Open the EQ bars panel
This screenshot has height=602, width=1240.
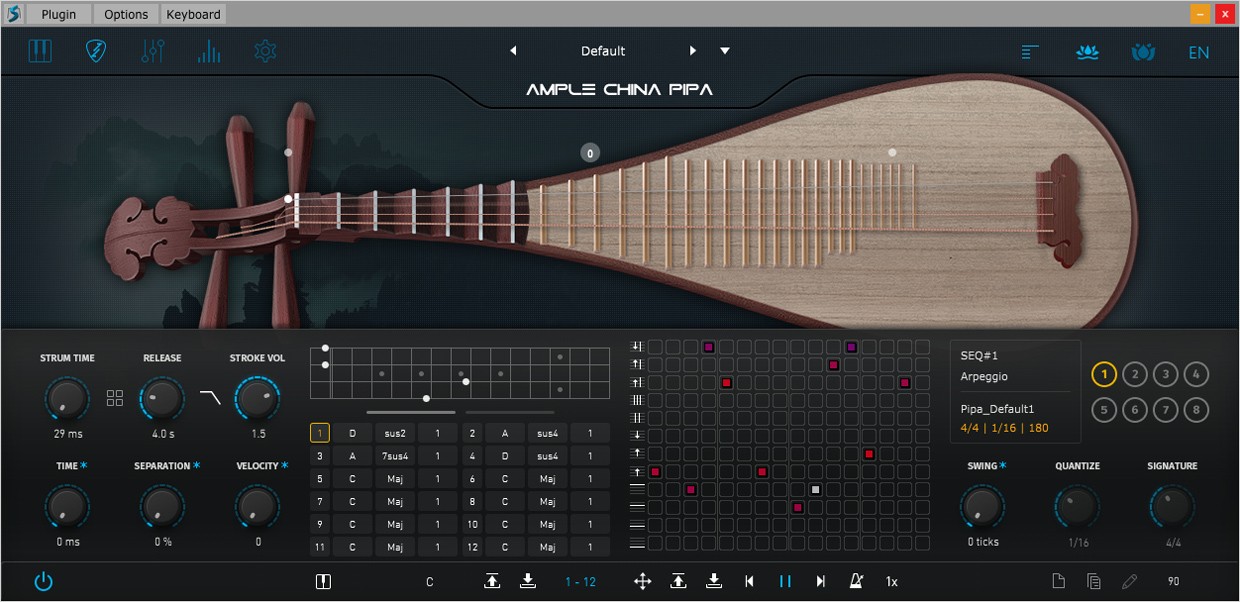click(x=208, y=50)
